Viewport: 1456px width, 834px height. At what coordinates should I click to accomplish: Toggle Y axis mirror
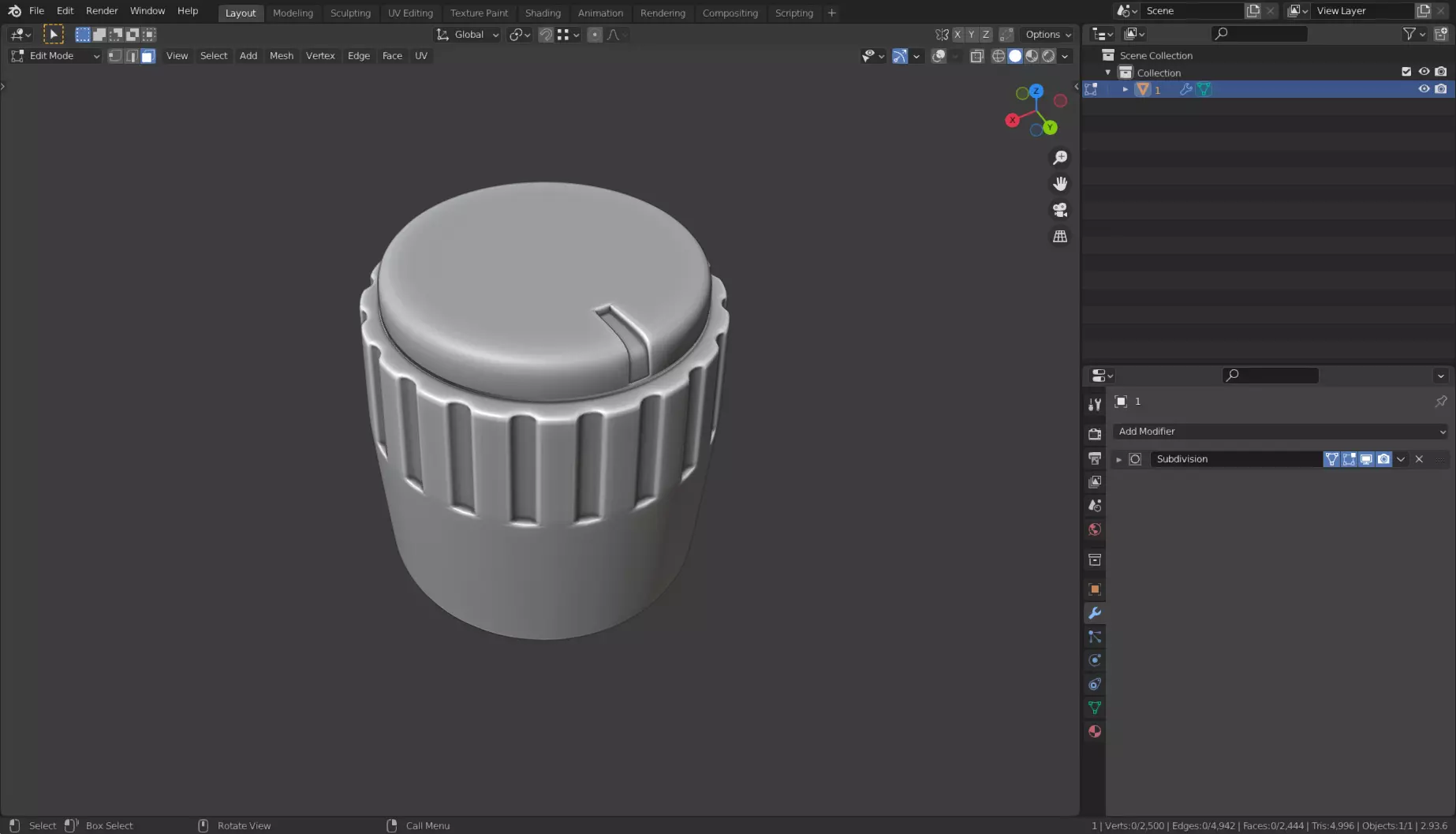point(972,35)
